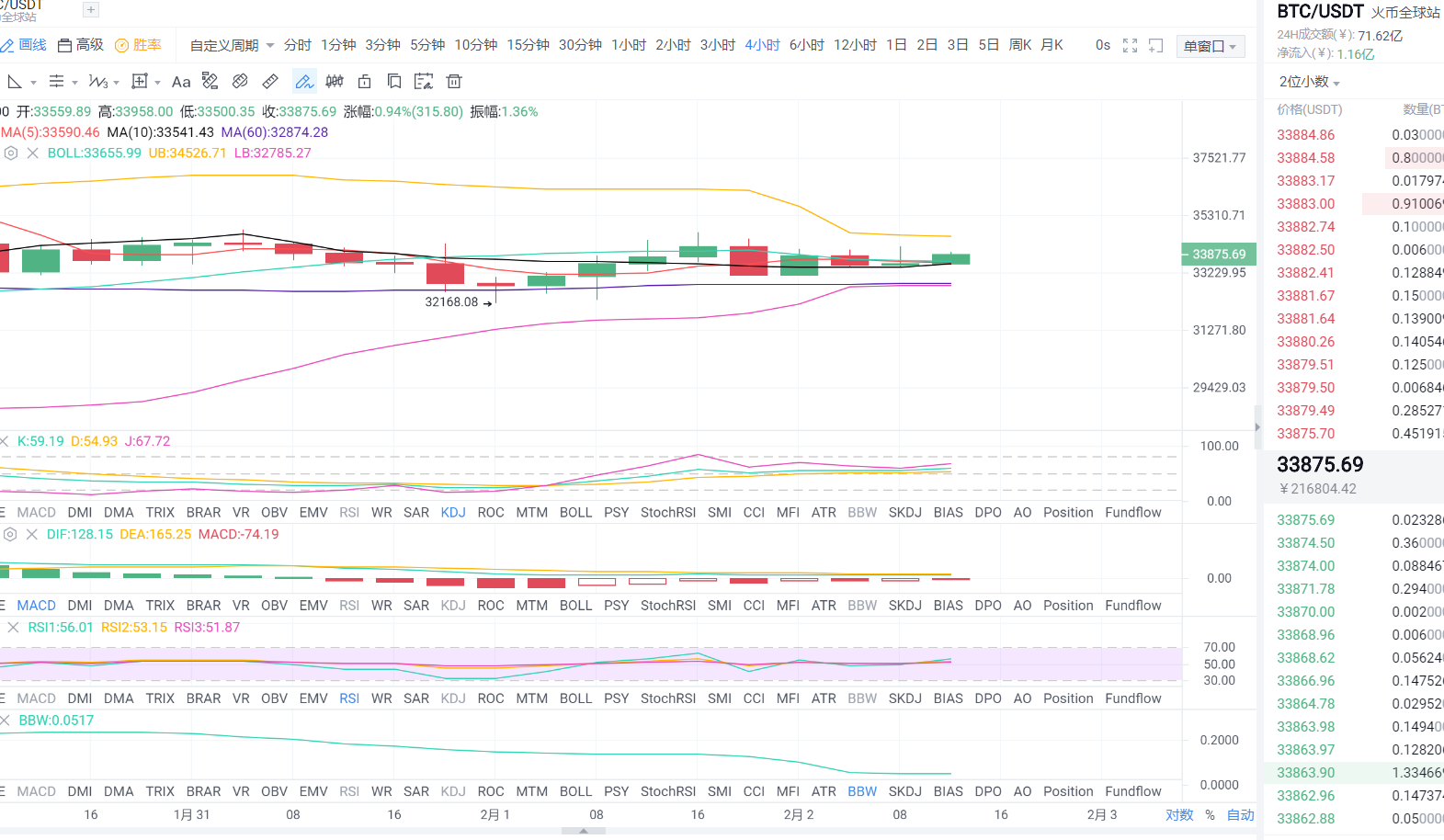Viewport: 1444px width, 840px height.
Task: Click the 0s refresh timer
Action: point(1103,45)
